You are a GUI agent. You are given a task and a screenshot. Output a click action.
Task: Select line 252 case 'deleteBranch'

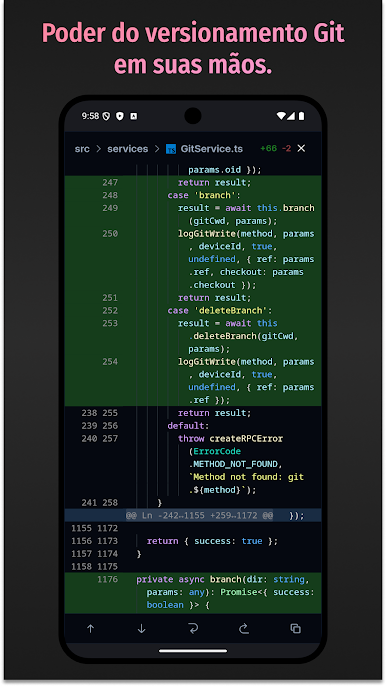pyautogui.click(x=193, y=310)
